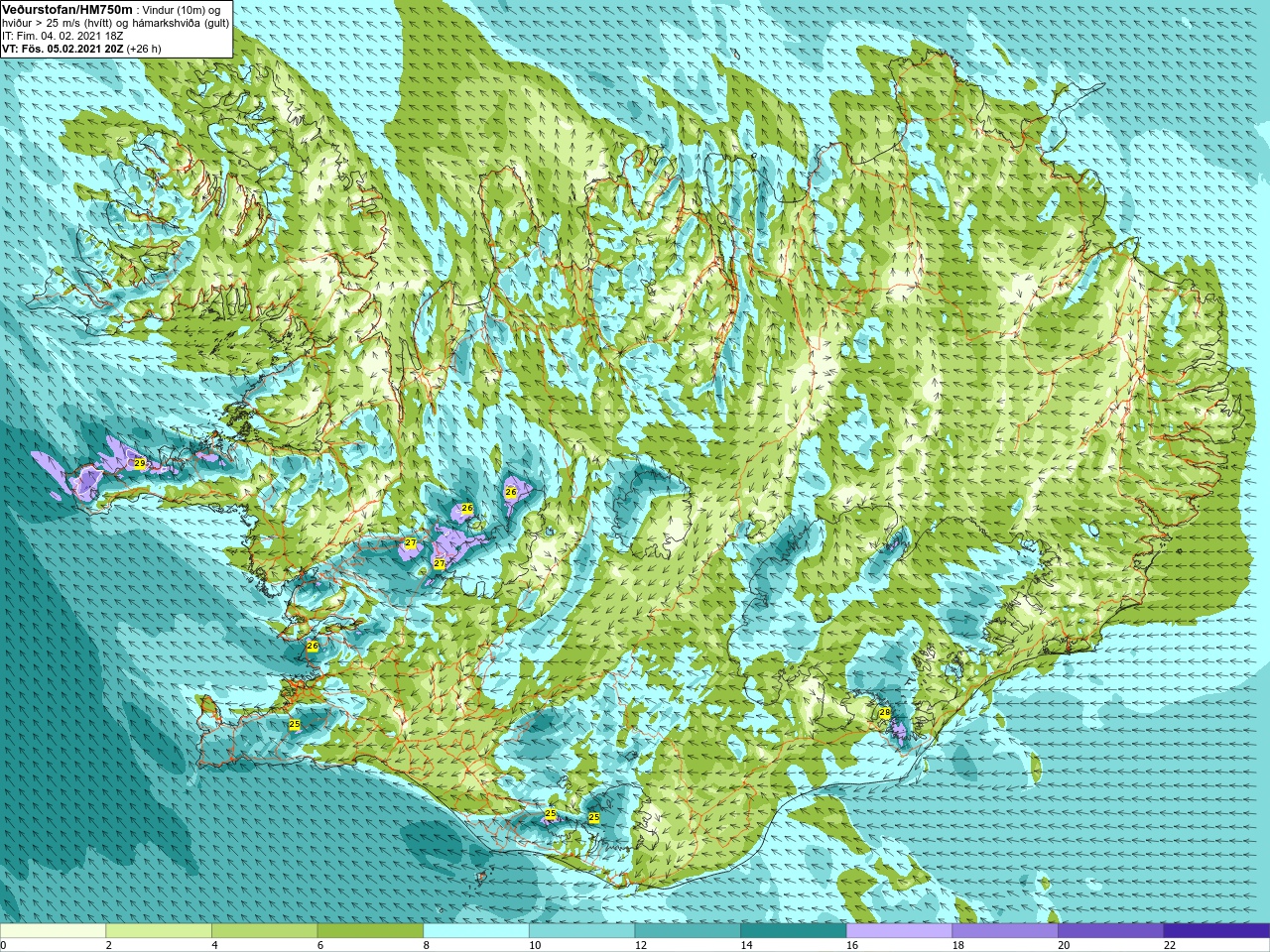This screenshot has height=952, width=1270.
Task: Click the legend tick value 12
Action: point(641,946)
